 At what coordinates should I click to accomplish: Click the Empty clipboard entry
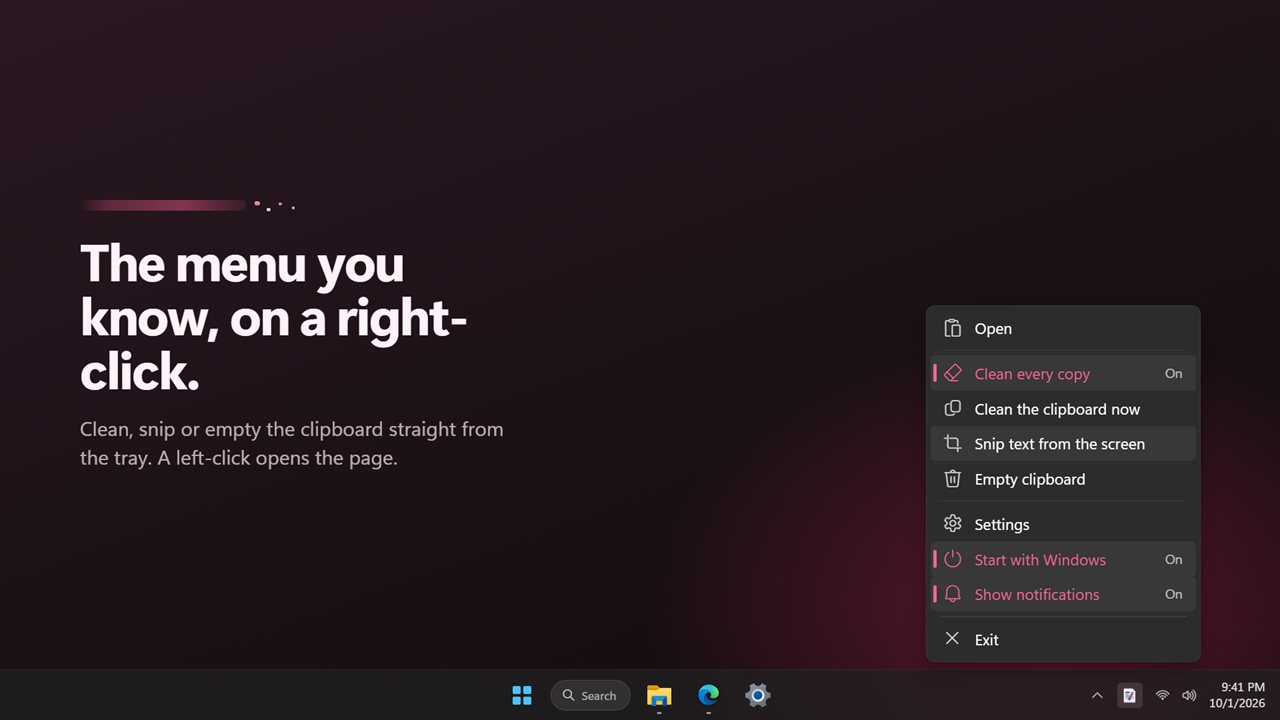coord(1063,479)
